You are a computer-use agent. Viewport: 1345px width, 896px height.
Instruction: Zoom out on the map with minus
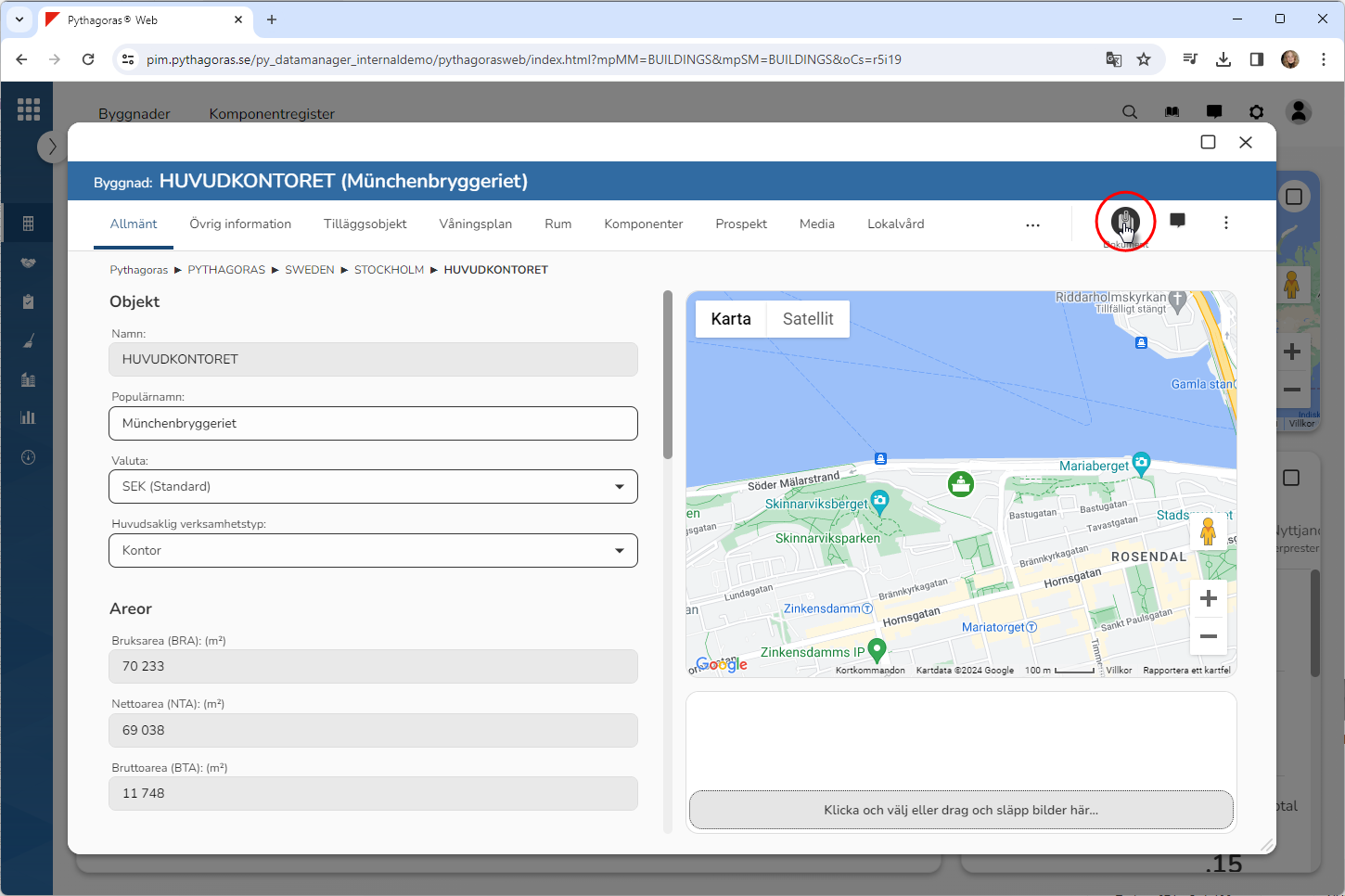(x=1208, y=636)
